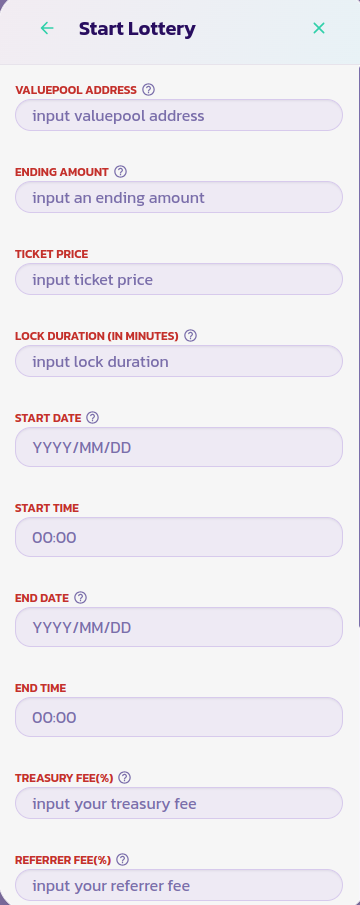Show help for Treasury Fee
360x905 pixels.
click(x=125, y=777)
